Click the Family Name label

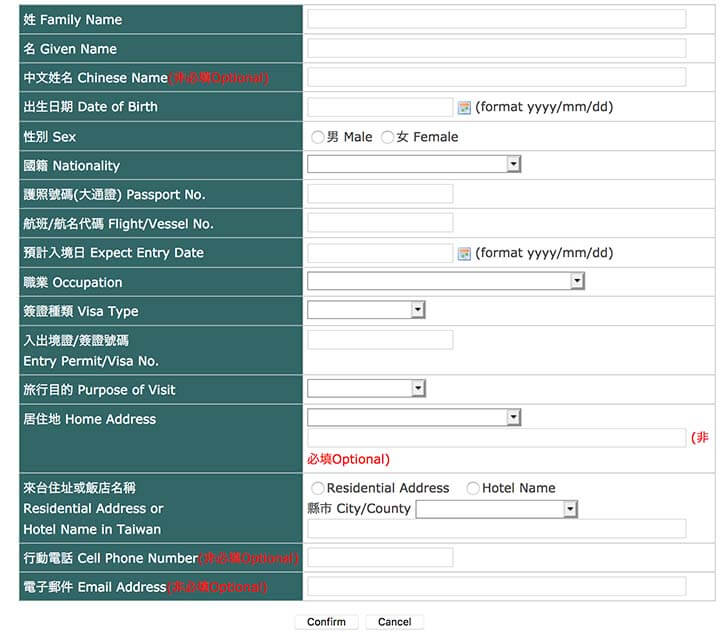click(x=73, y=20)
